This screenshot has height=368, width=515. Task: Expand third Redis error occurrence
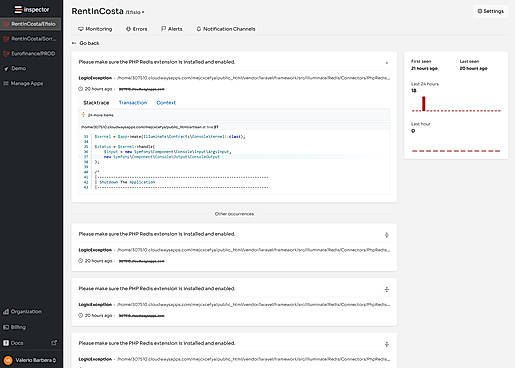point(387,289)
